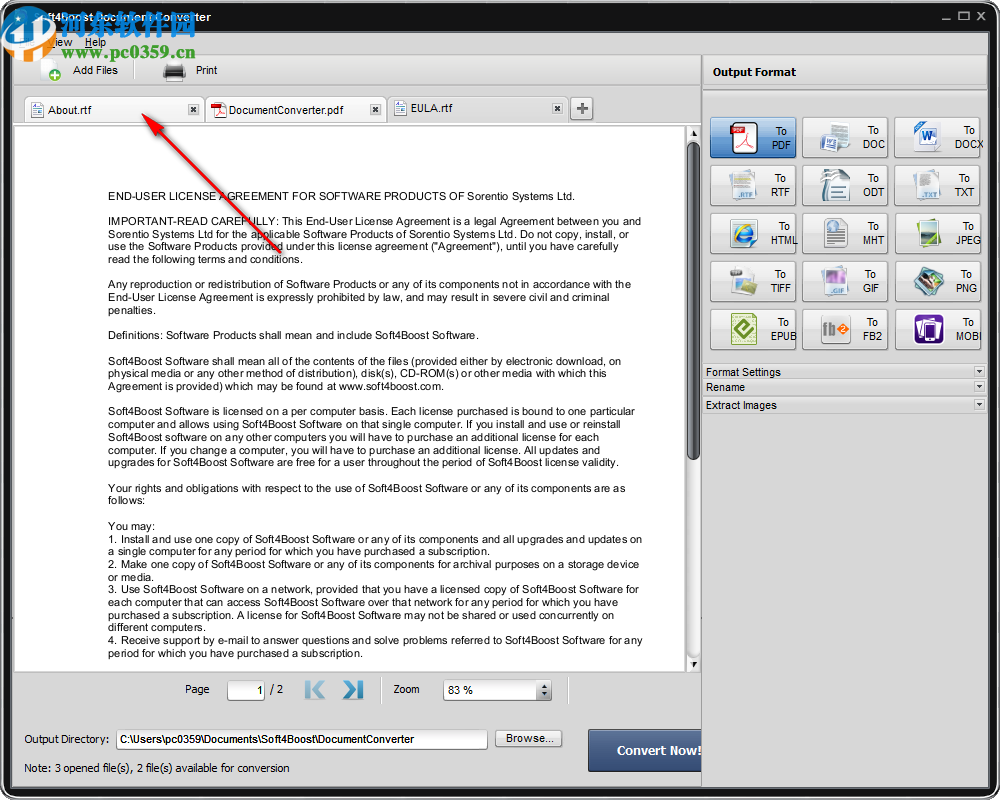Select the To PNG output format
The width and height of the screenshot is (1000, 800).
pyautogui.click(x=937, y=281)
